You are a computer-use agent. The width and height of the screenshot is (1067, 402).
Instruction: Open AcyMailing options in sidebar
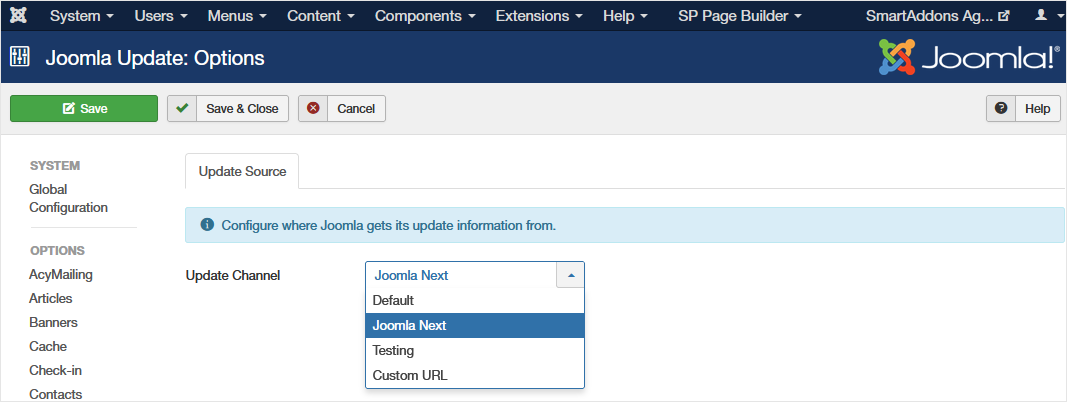coord(61,275)
